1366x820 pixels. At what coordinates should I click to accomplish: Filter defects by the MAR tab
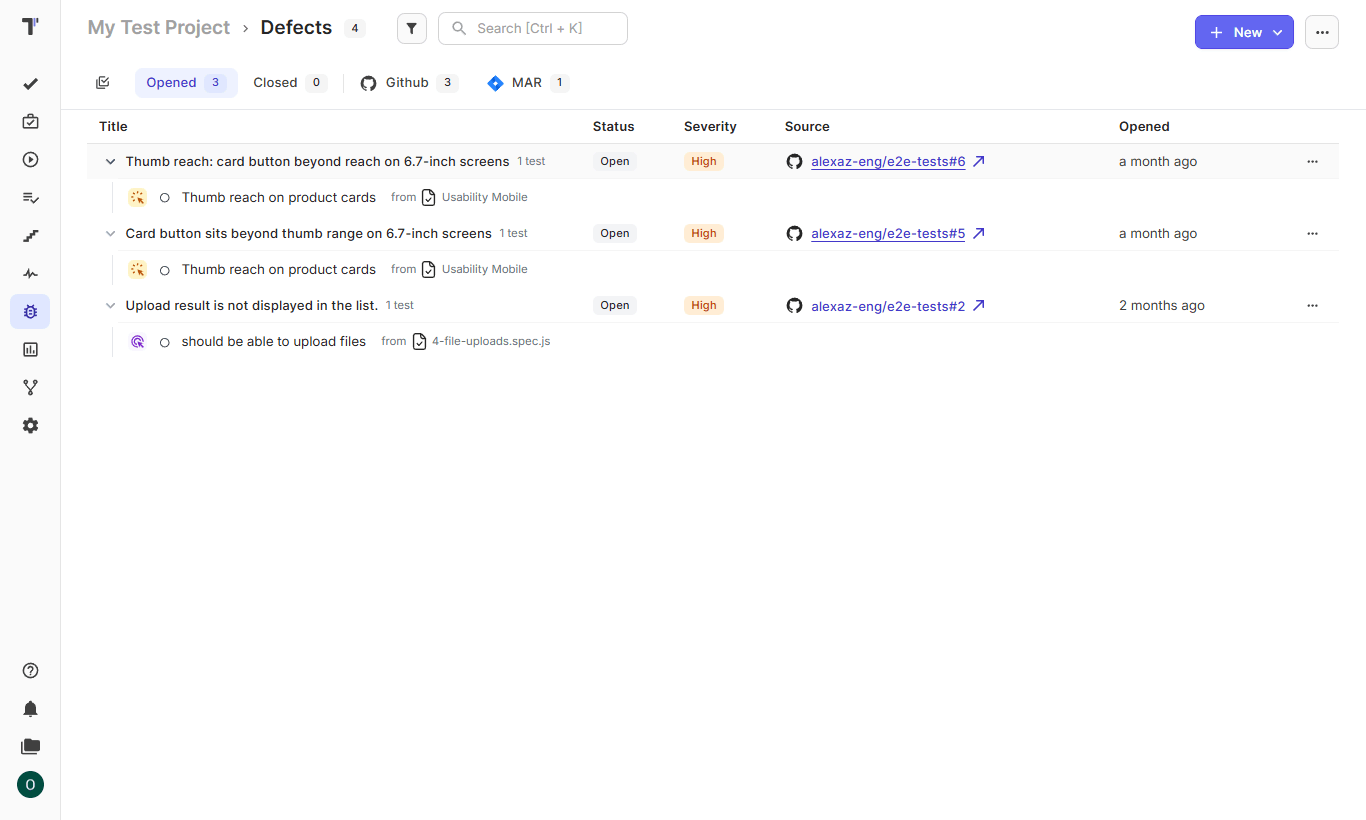pyautogui.click(x=528, y=83)
